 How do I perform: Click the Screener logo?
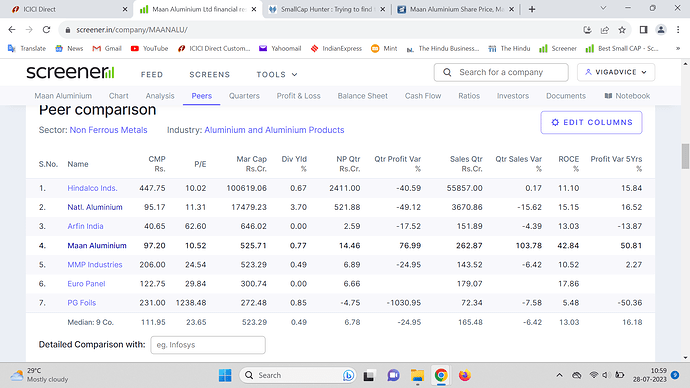pos(70,73)
